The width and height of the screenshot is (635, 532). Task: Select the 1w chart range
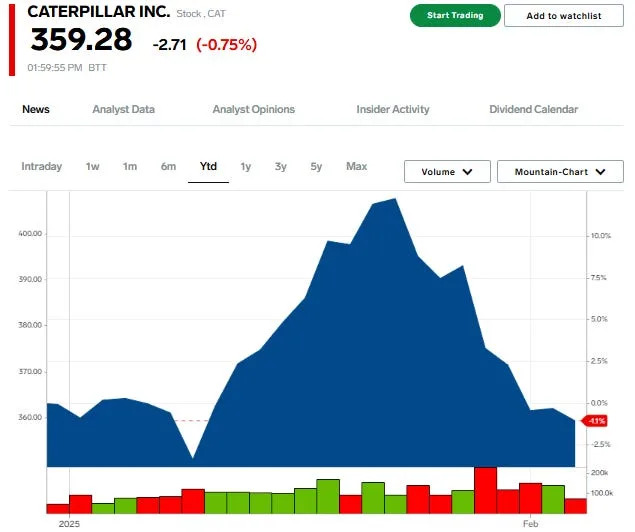coord(92,166)
